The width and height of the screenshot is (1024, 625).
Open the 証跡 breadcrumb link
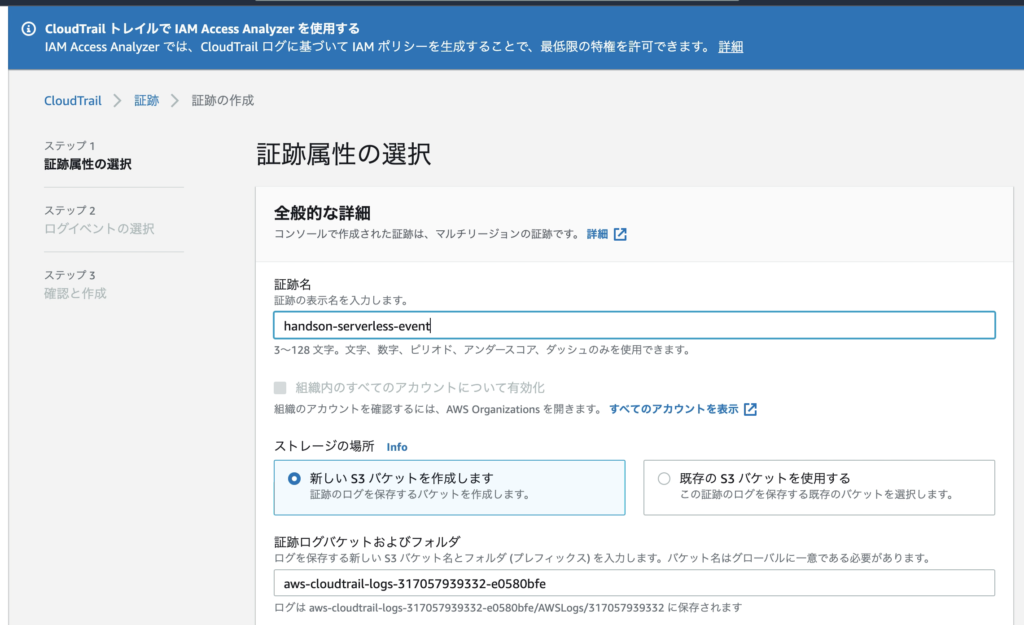click(x=146, y=101)
